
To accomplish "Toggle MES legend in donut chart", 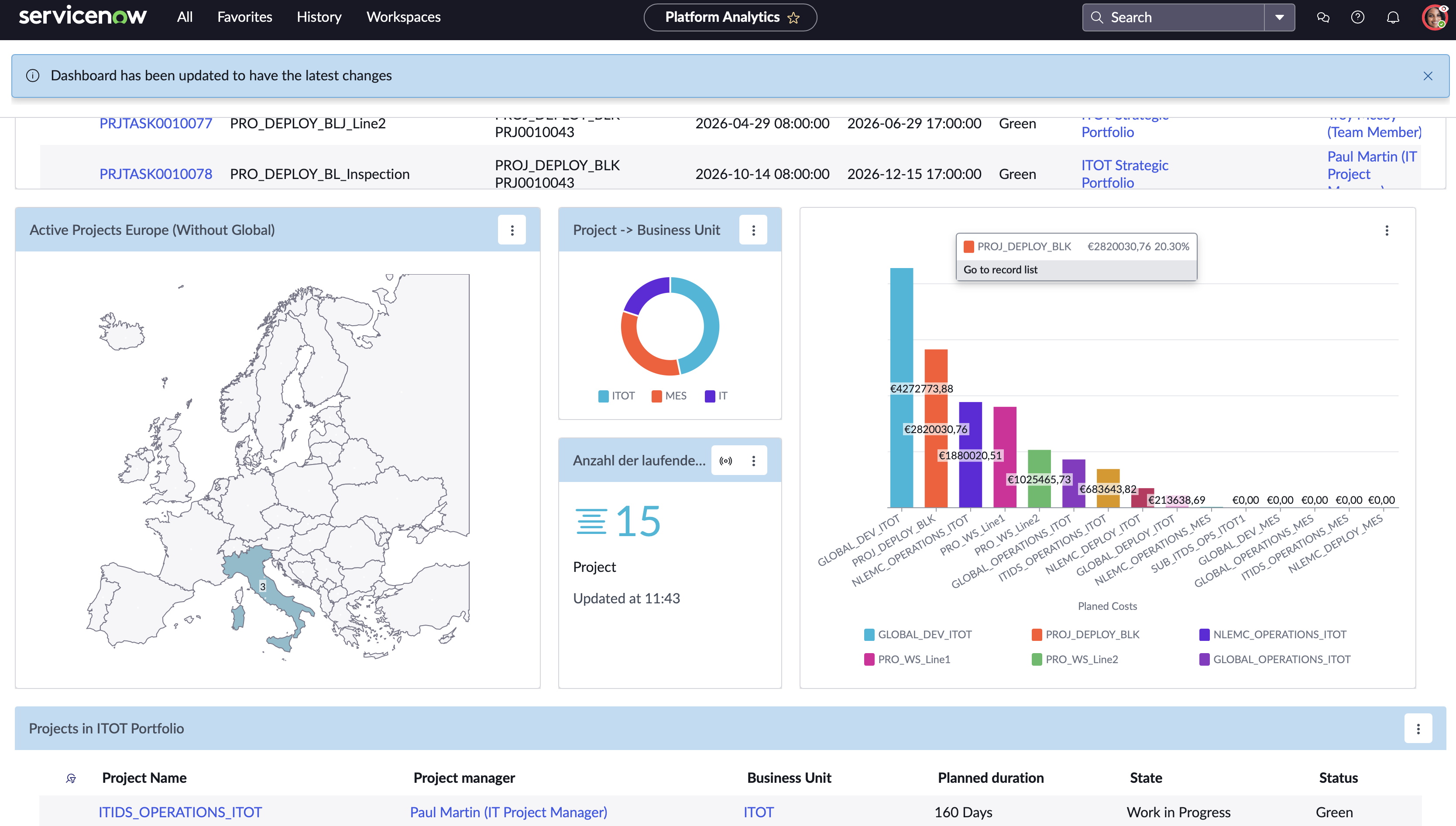I will pyautogui.click(x=669, y=396).
